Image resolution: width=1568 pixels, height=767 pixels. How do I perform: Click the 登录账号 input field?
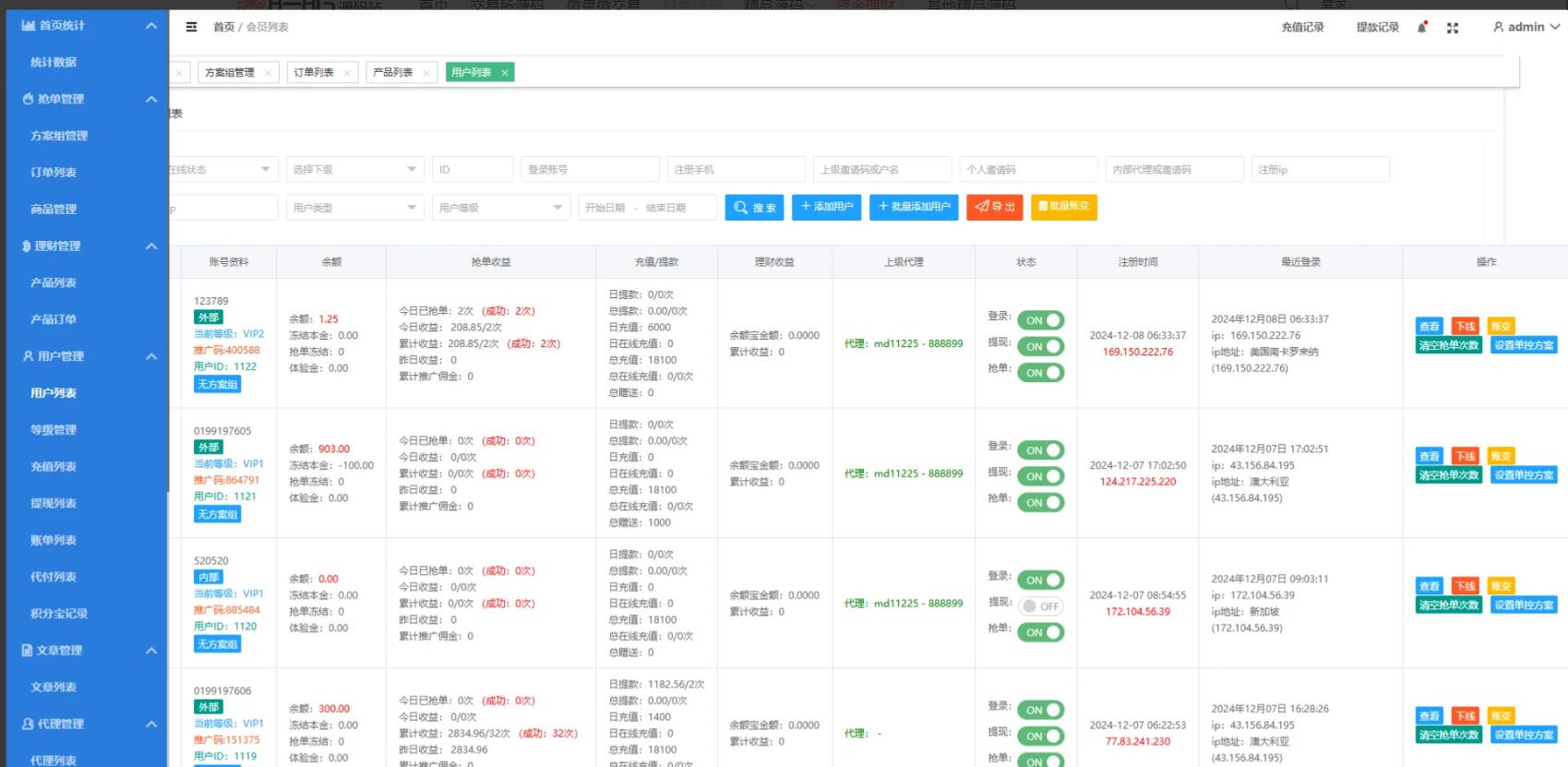tap(590, 170)
